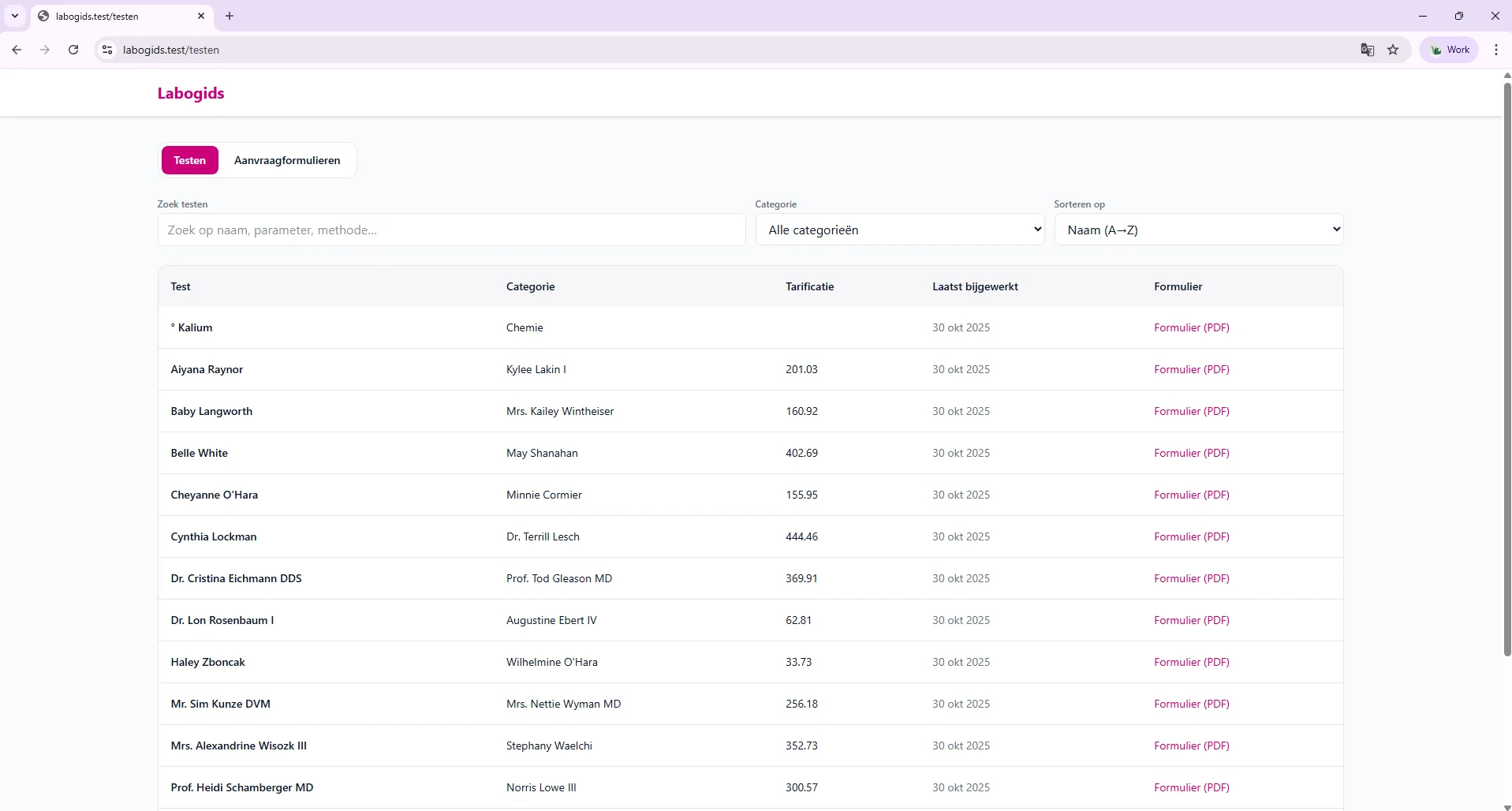Reload the page with refresh icon
The width and height of the screenshot is (1512, 811).
click(x=73, y=50)
